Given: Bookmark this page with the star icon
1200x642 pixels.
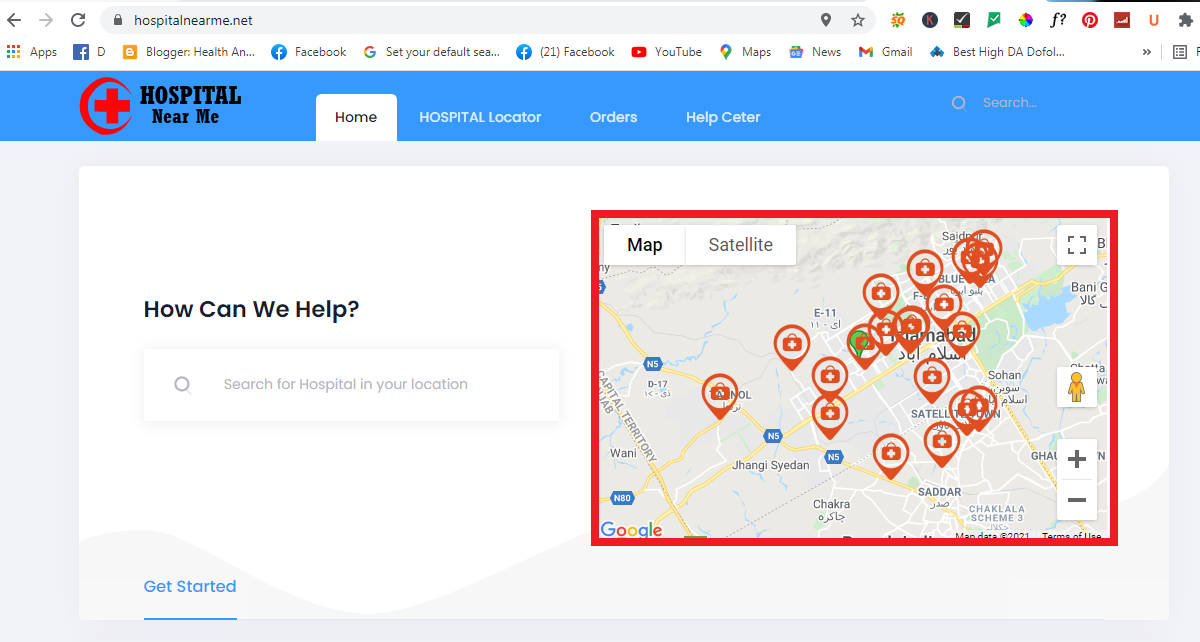Looking at the screenshot, I should [857, 19].
